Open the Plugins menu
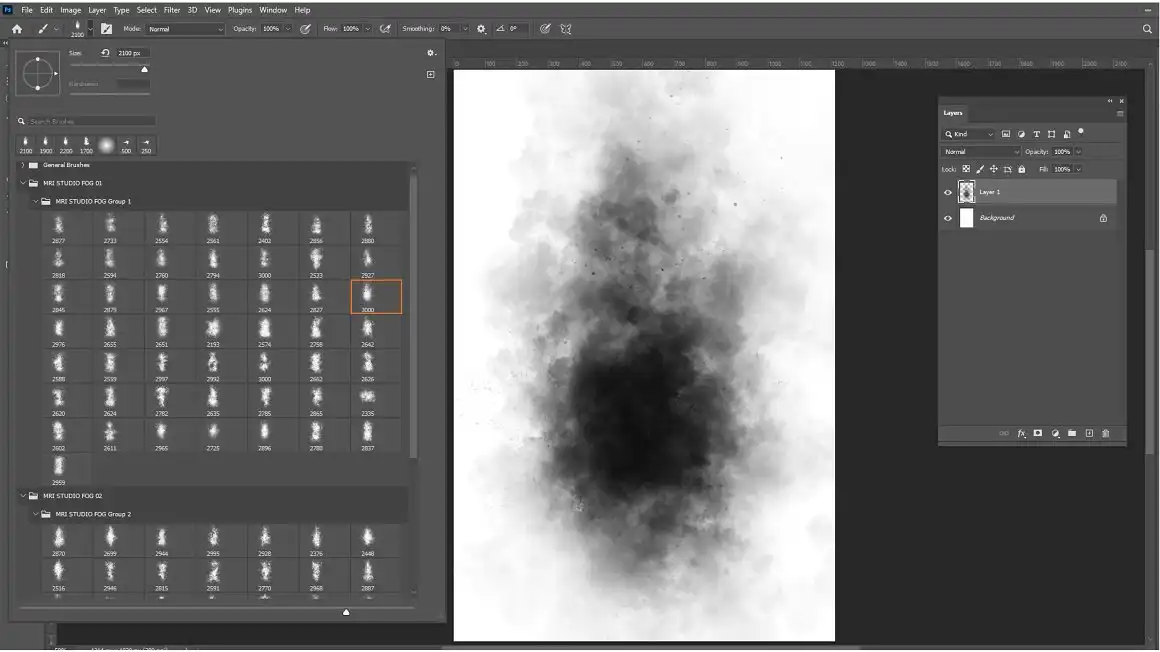 (x=240, y=10)
